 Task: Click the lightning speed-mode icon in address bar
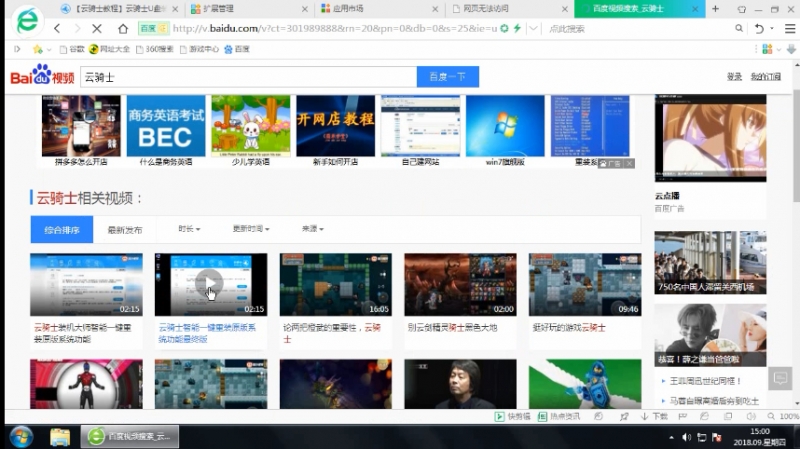(517, 29)
